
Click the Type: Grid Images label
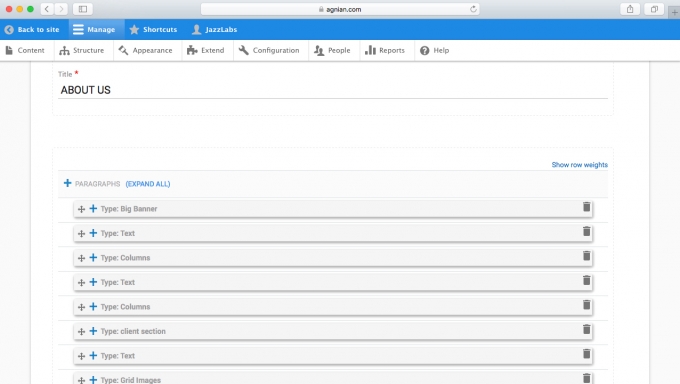click(131, 380)
